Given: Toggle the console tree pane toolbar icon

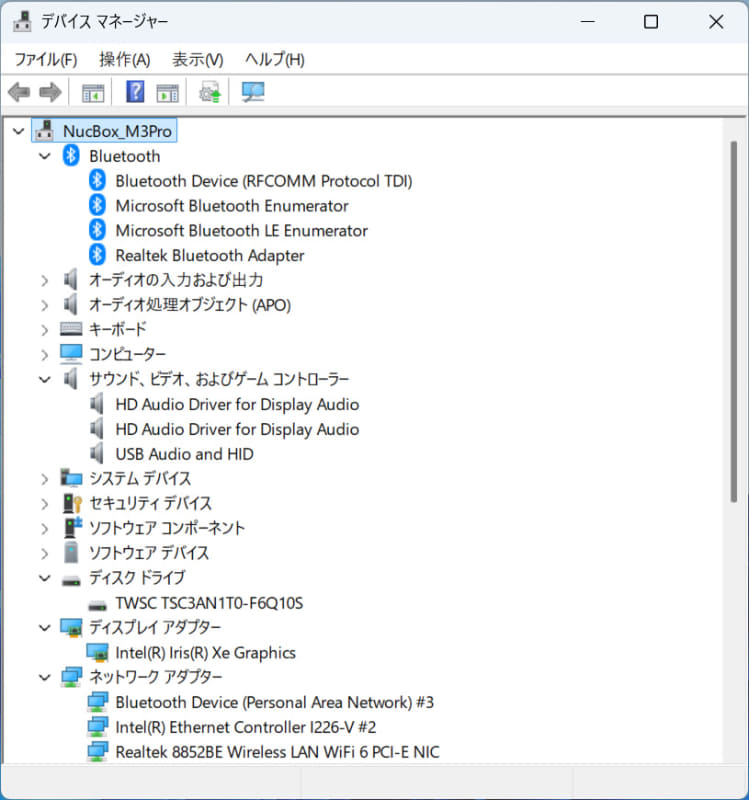Looking at the screenshot, I should [93, 93].
